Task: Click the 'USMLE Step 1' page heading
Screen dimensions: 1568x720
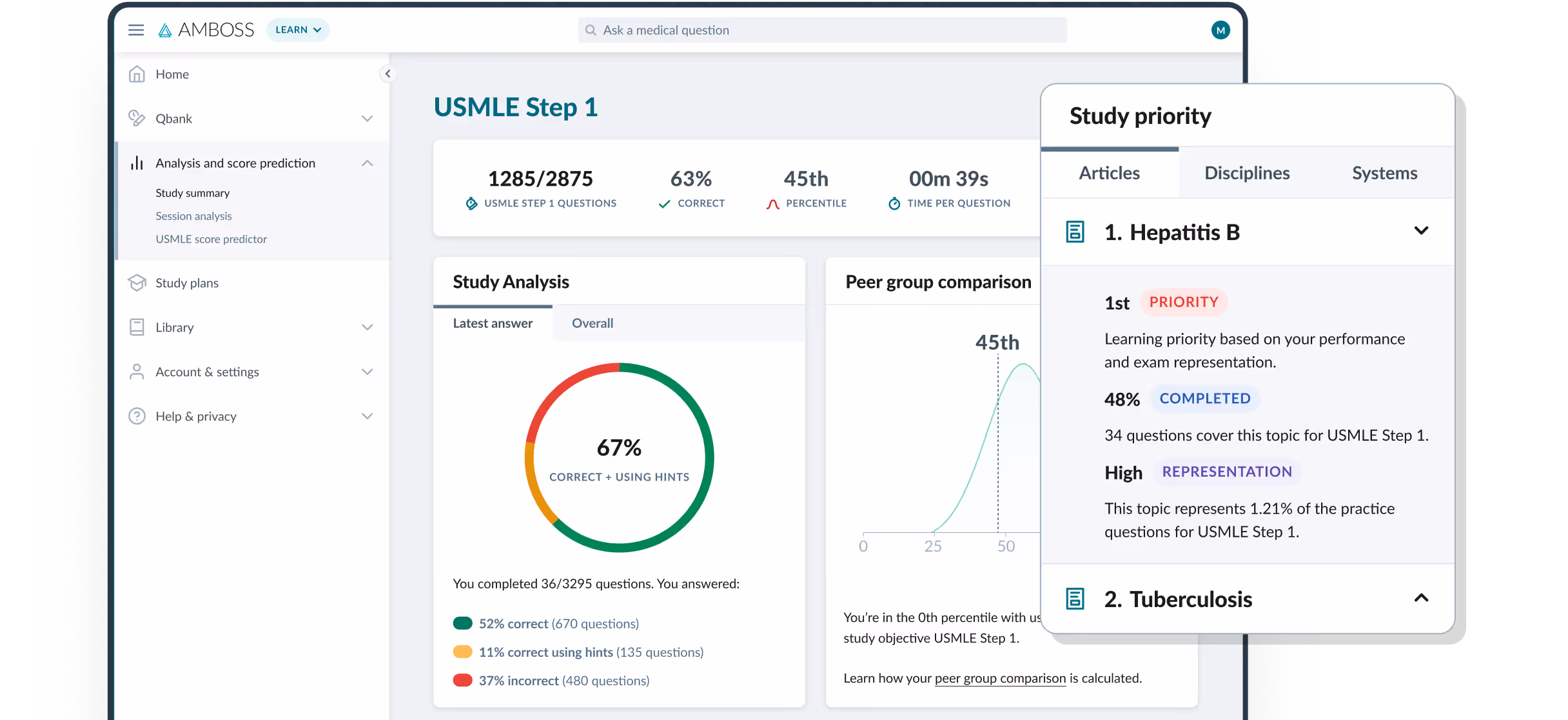Action: tap(516, 107)
